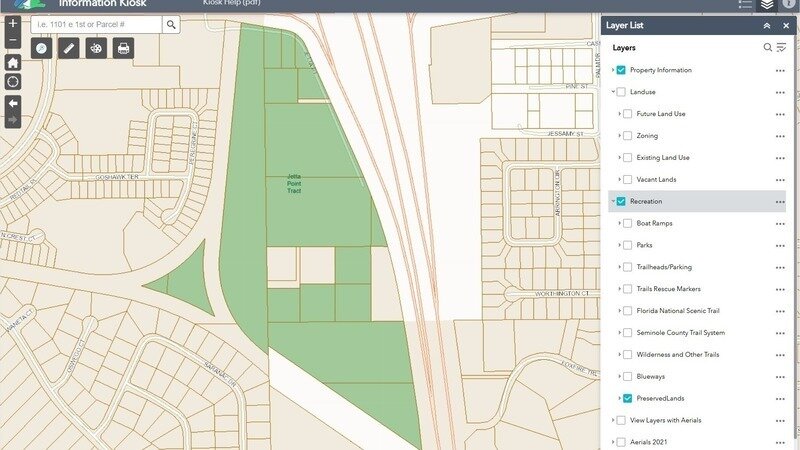Open the Legend widget in header
The image size is (800, 450).
[x=744, y=5]
